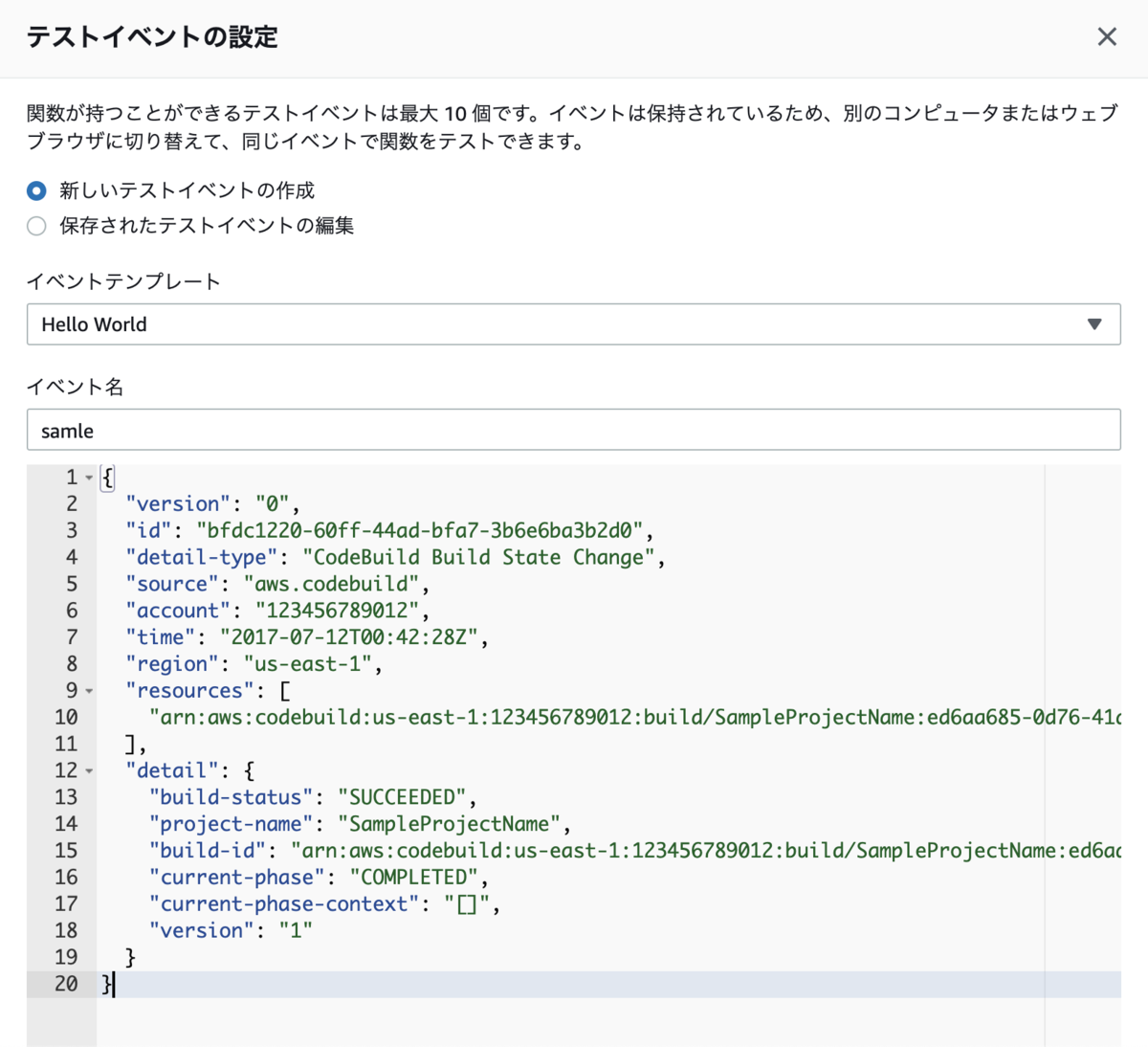Click the "id" line with bfdc1220 value
This screenshot has width=1148, height=1047.
click(389, 530)
